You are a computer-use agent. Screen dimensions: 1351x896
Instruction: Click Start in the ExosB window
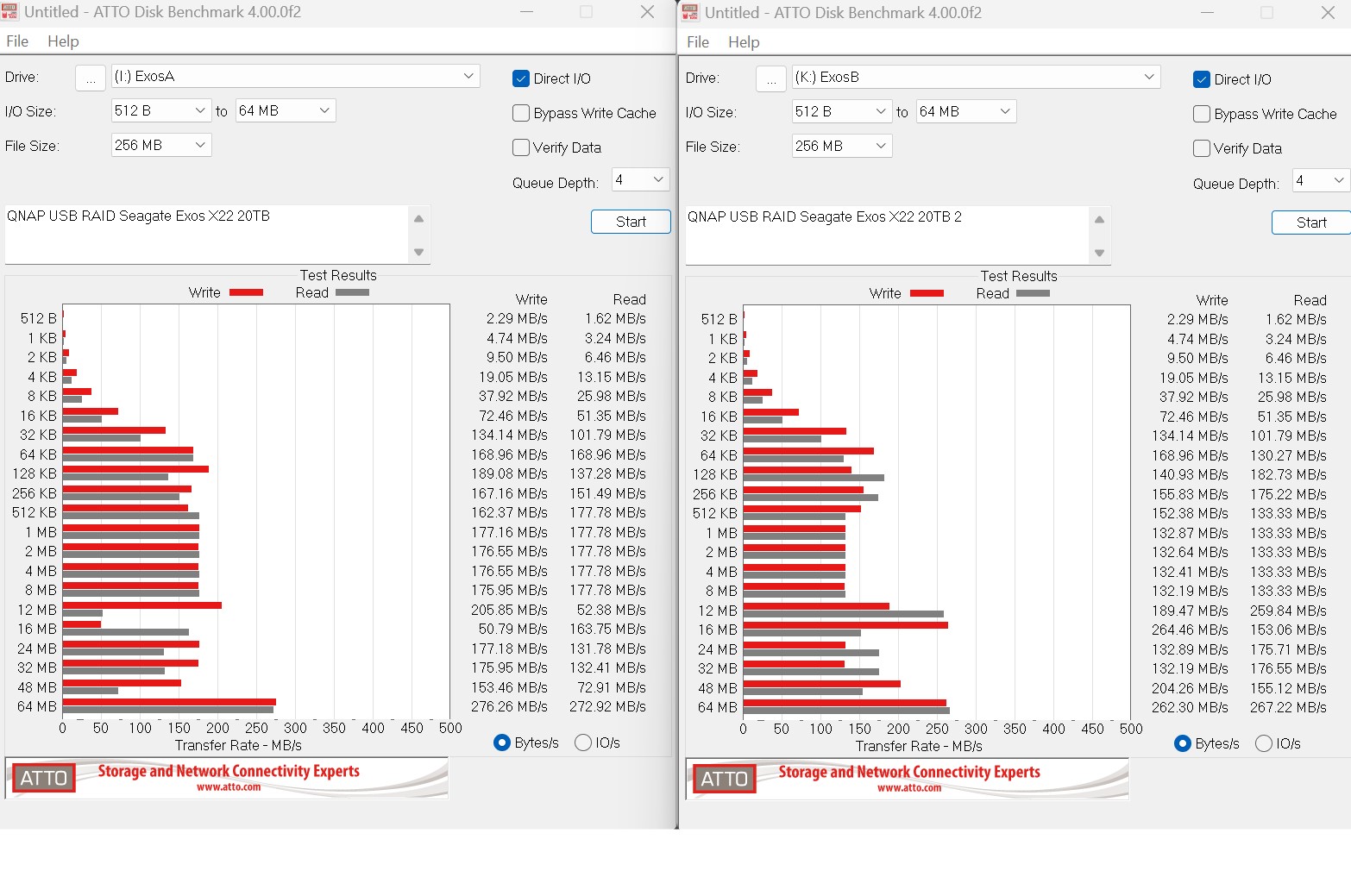(x=1311, y=222)
